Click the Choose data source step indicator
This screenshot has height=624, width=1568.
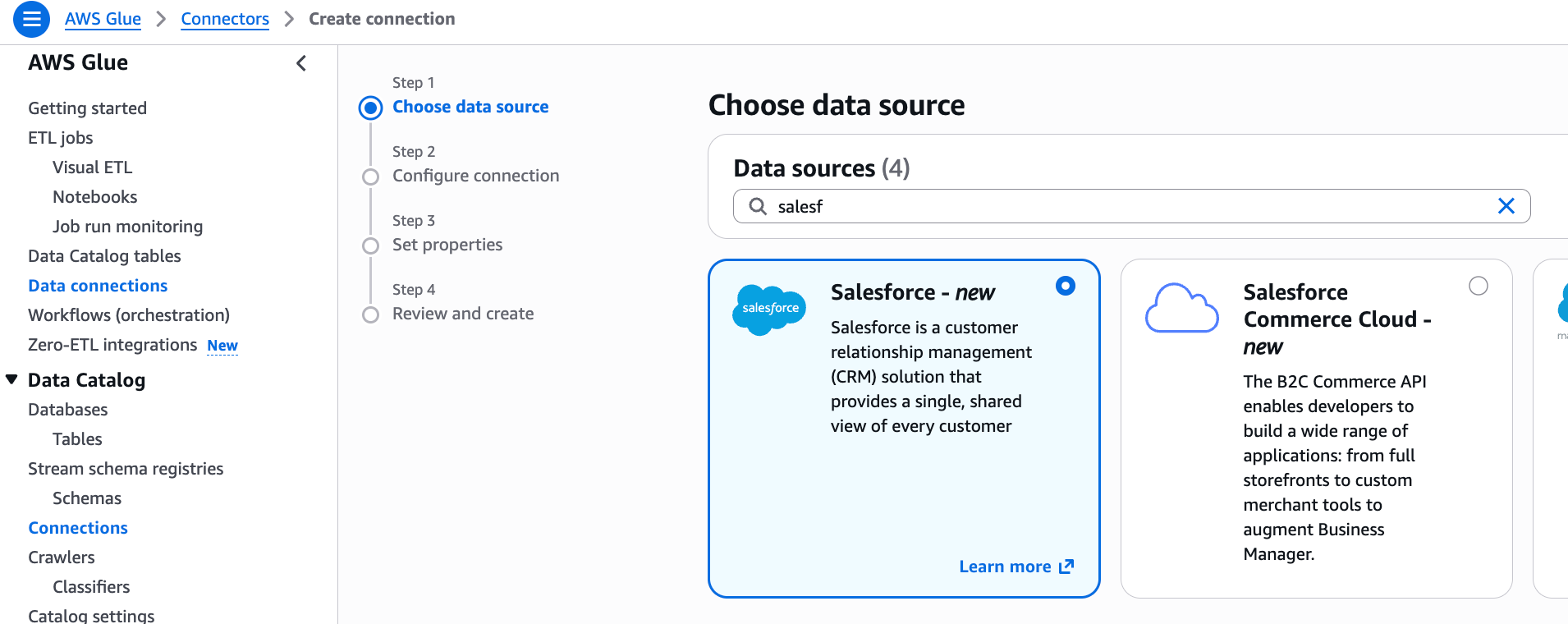(x=371, y=108)
